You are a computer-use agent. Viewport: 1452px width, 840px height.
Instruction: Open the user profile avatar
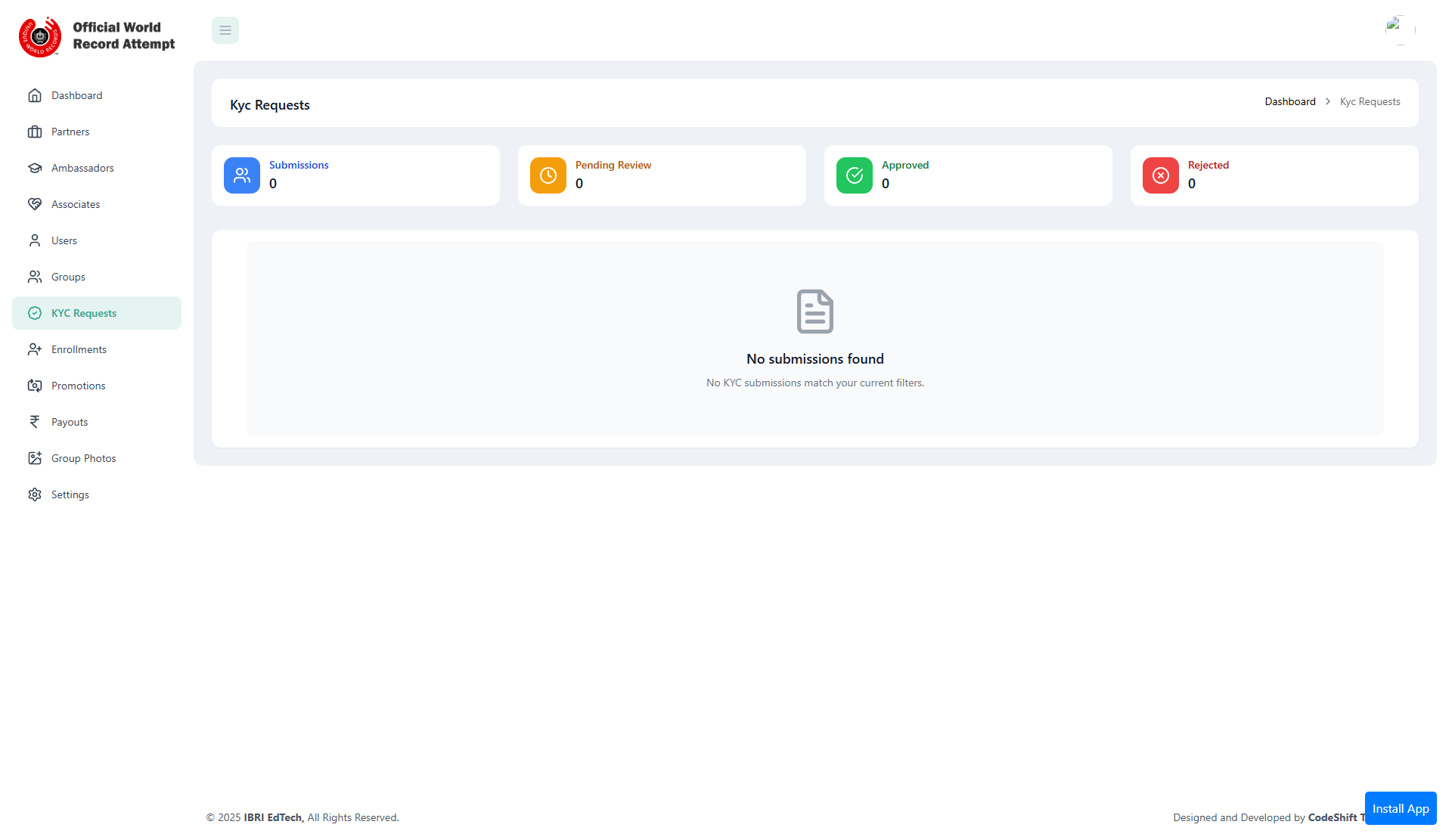(1400, 30)
